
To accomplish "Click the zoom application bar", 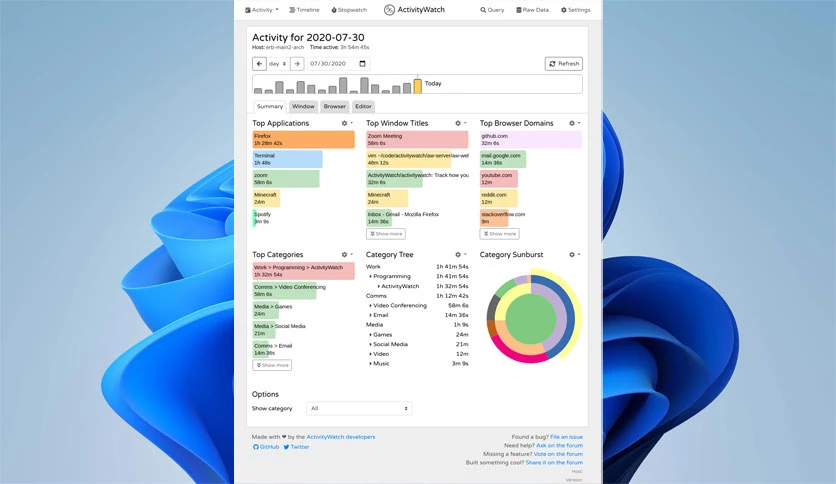I will [286, 179].
